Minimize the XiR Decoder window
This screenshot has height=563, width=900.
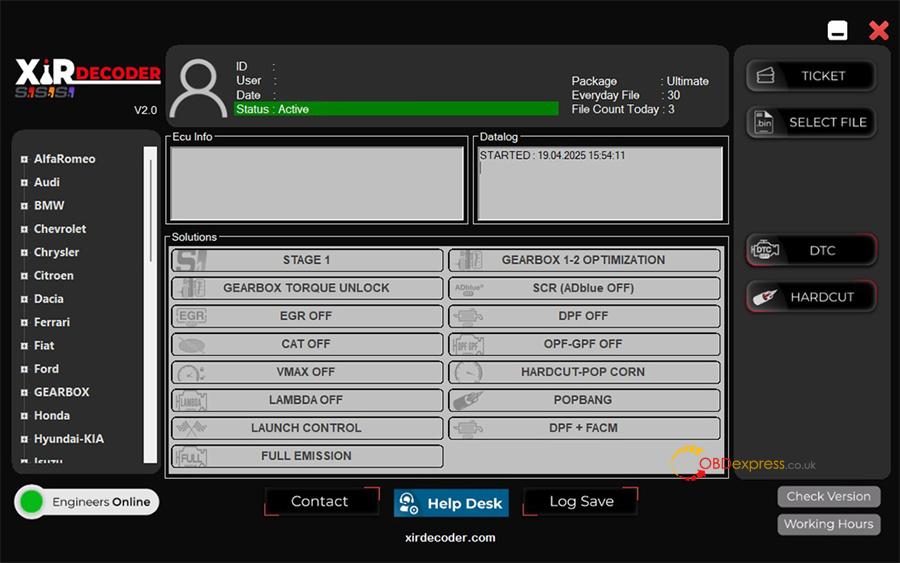tap(837, 30)
